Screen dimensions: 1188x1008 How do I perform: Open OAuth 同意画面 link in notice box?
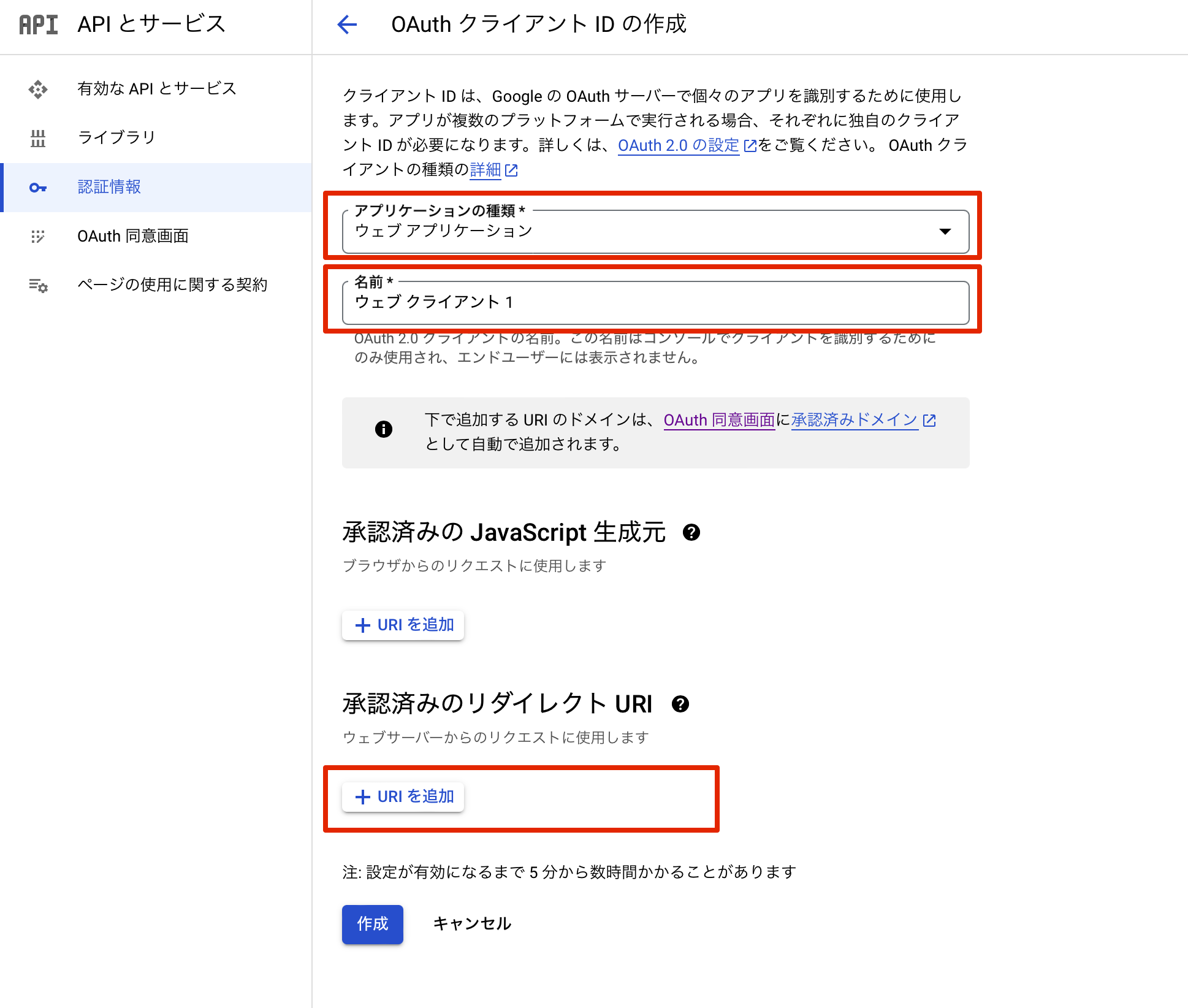[719, 420]
